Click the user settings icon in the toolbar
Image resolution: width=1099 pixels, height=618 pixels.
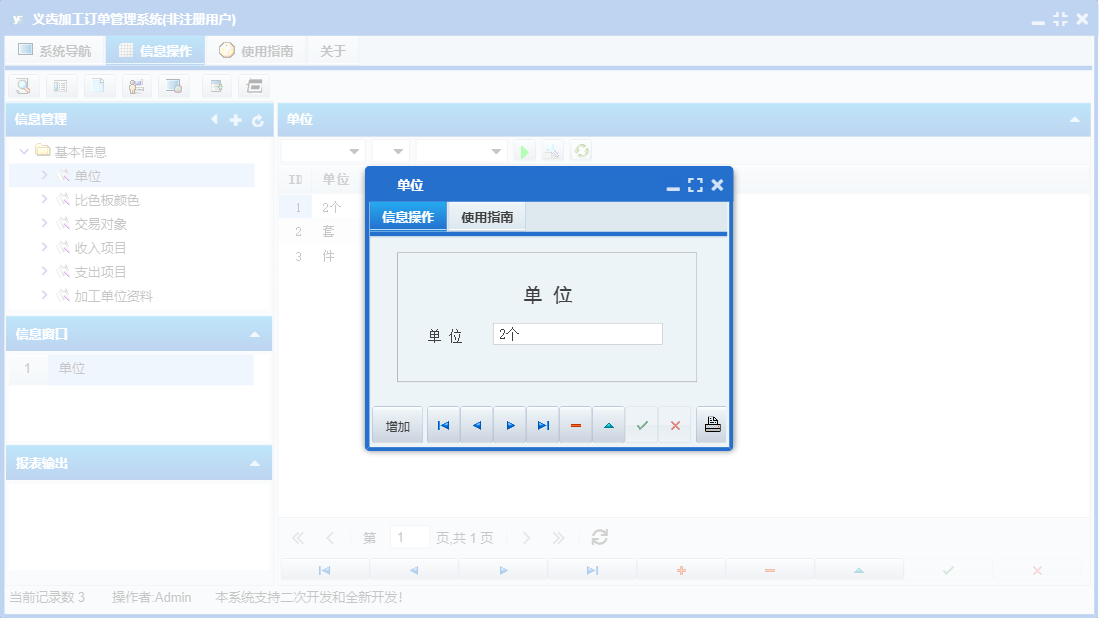[x=137, y=86]
